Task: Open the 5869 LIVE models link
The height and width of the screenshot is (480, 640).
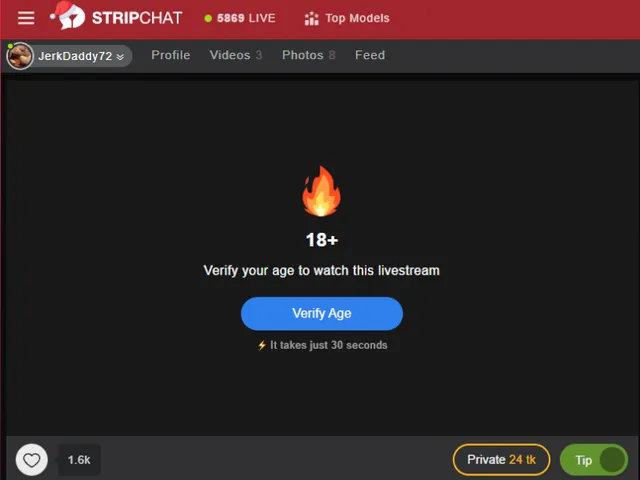Action: [240, 18]
